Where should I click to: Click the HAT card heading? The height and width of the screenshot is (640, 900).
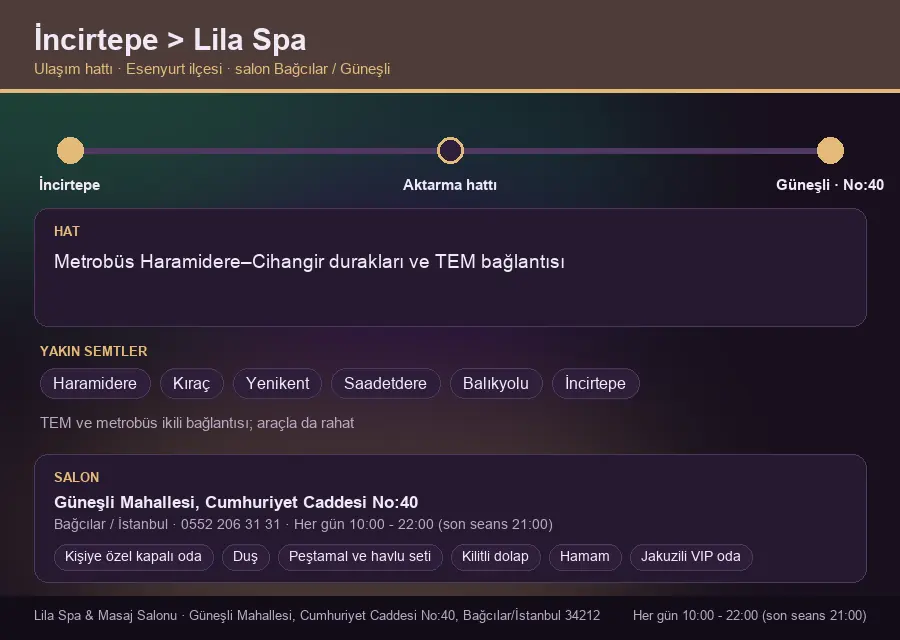tap(67, 231)
